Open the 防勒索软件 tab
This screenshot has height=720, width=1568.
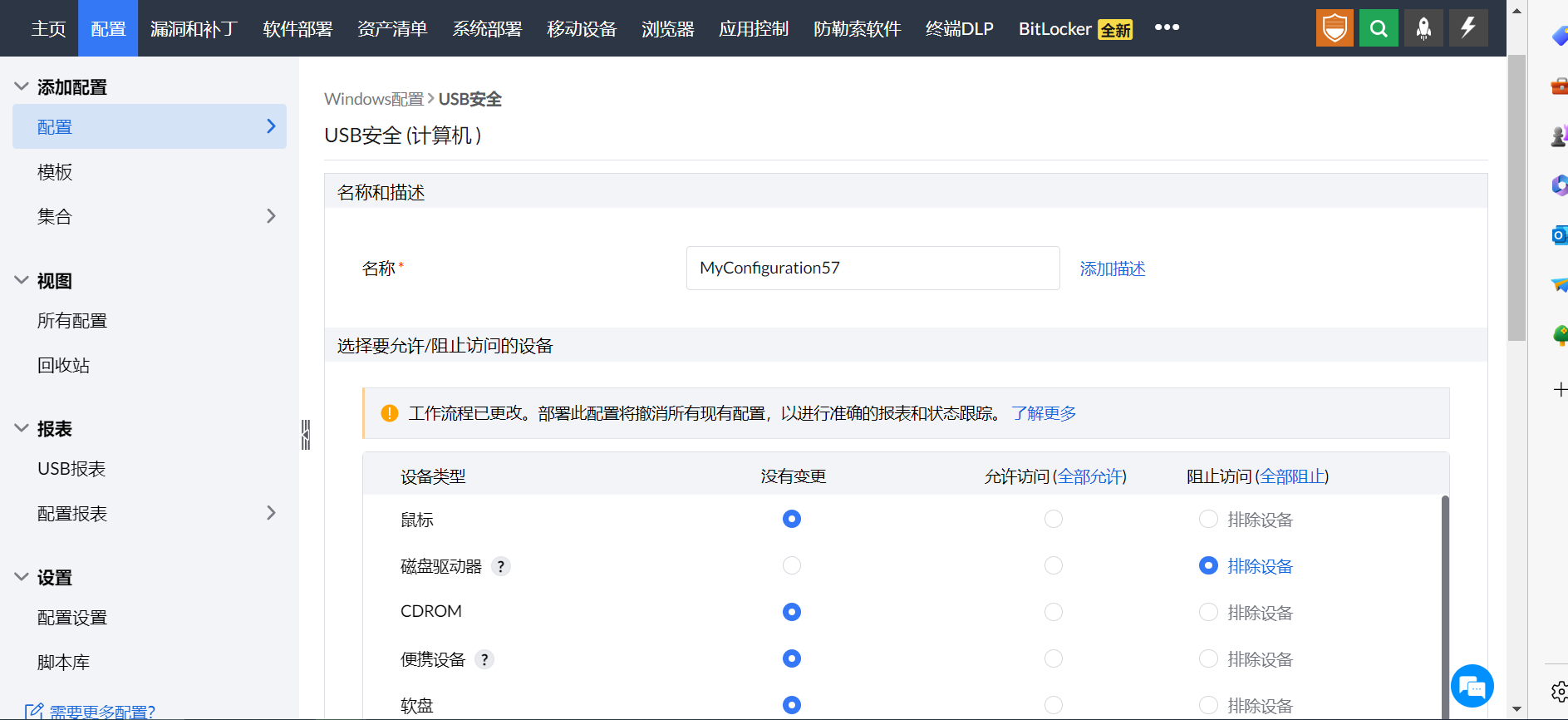click(x=857, y=28)
